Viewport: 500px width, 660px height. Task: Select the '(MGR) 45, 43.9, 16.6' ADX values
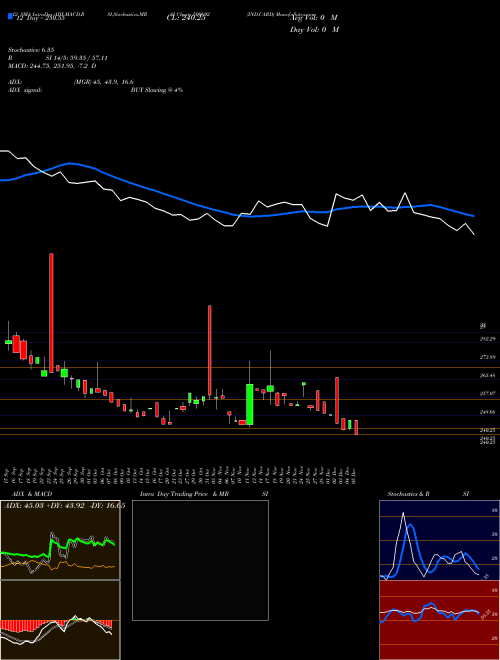point(104,82)
